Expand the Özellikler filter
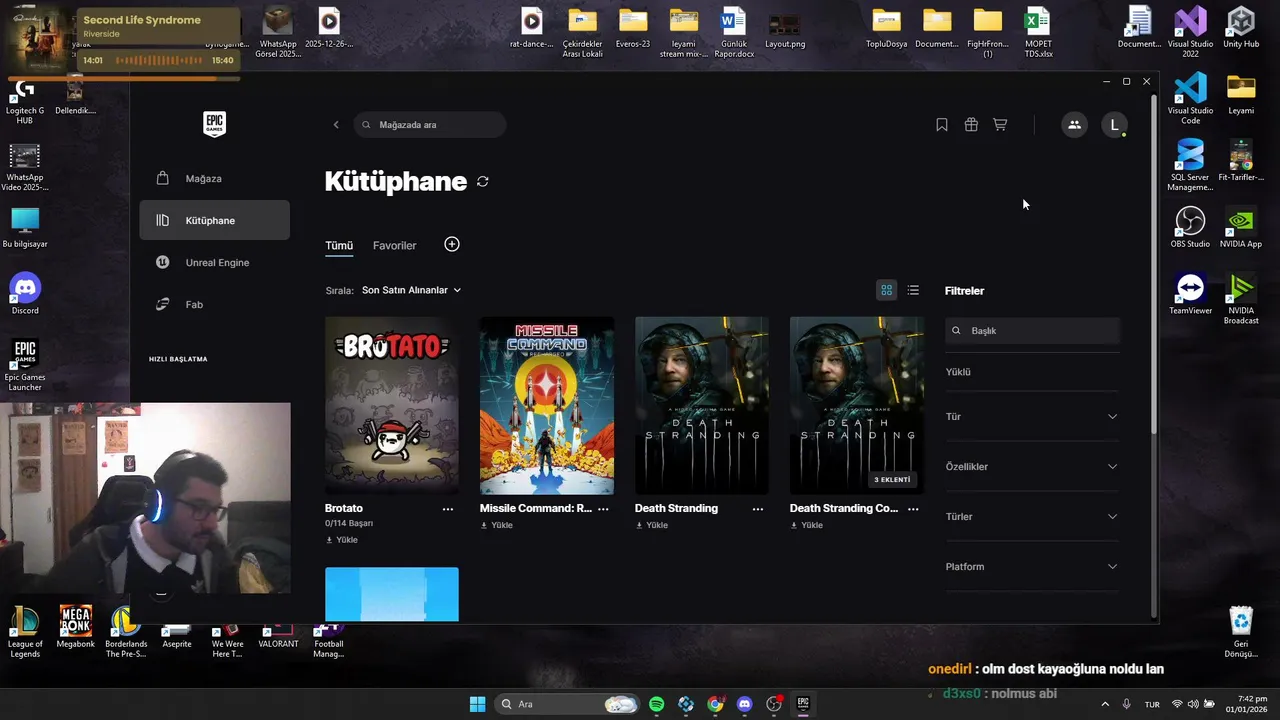The image size is (1280, 720). pyautogui.click(x=1032, y=467)
